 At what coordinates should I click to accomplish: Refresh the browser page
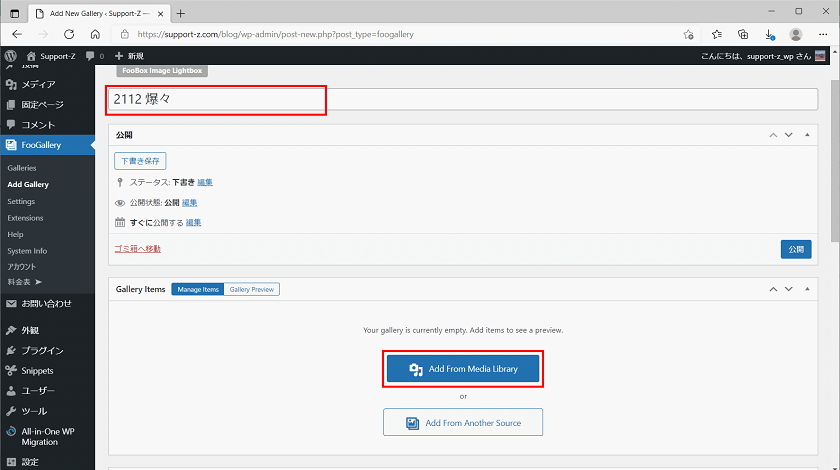67,34
